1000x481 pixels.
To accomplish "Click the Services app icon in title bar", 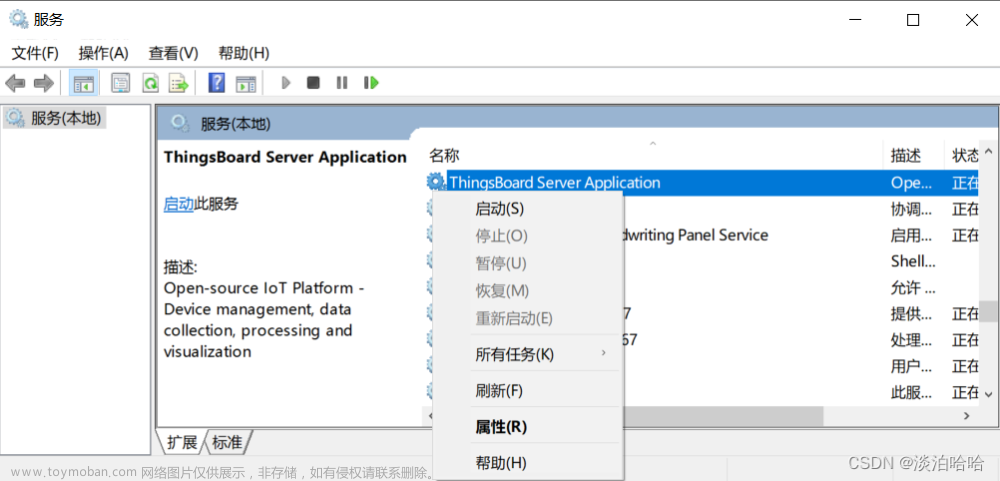I will point(18,19).
